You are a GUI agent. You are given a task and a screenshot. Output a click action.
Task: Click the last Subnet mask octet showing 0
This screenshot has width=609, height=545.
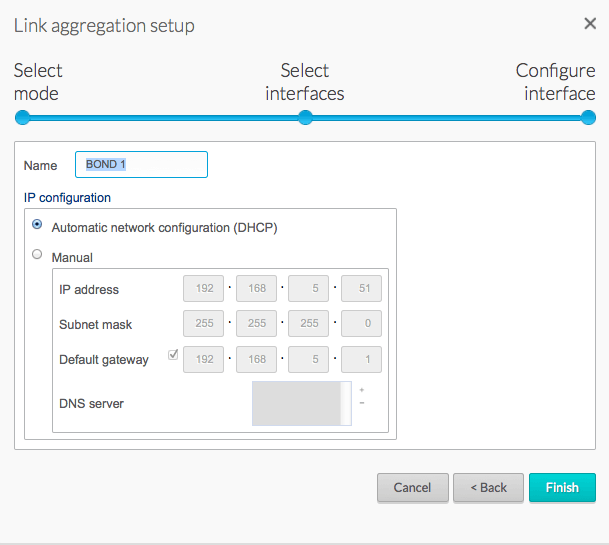(x=361, y=324)
